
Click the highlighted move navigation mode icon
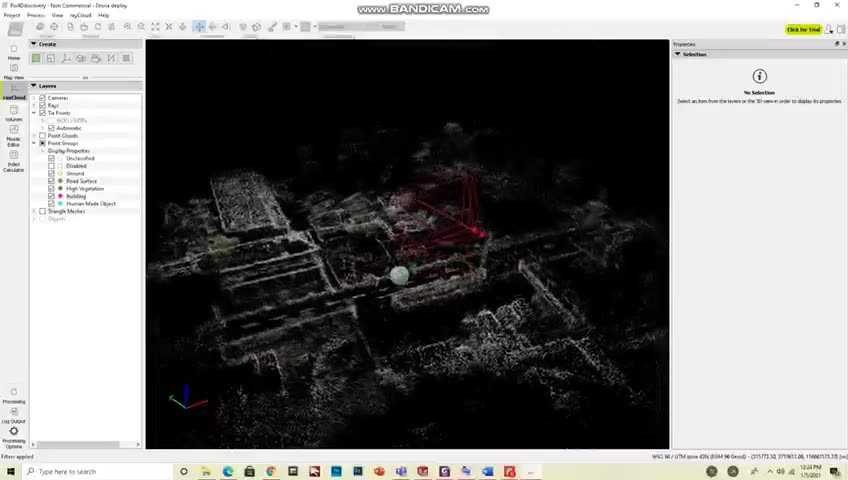point(199,26)
